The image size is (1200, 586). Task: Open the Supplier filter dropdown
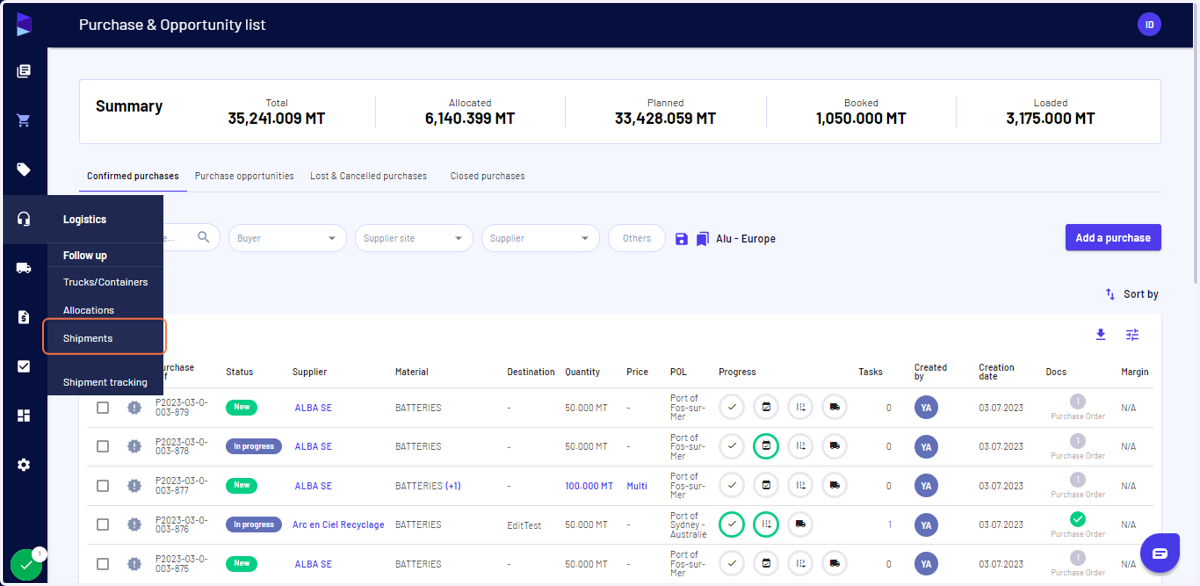click(x=540, y=238)
